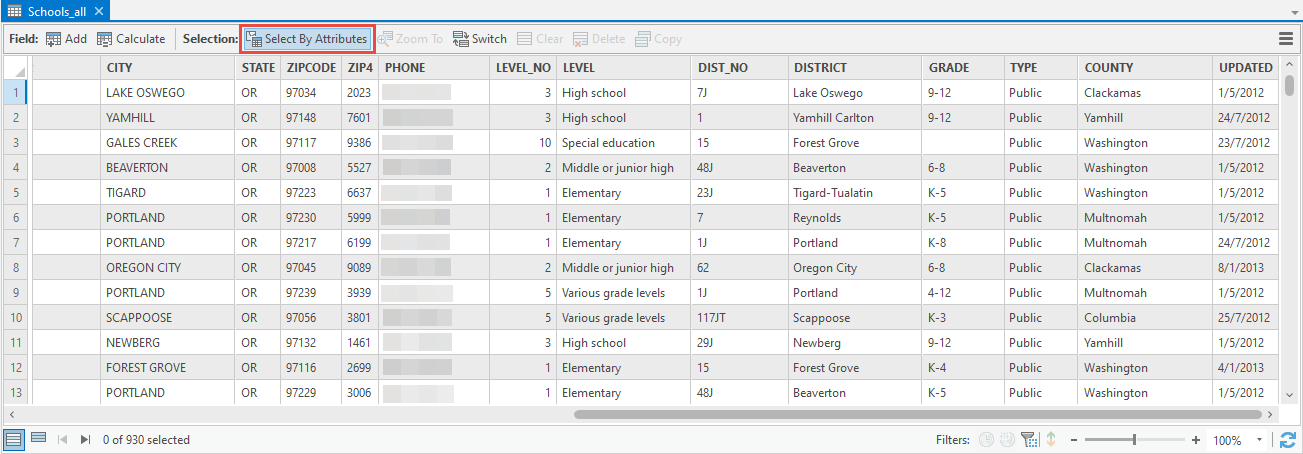Select row 1 by its row header

[16, 93]
